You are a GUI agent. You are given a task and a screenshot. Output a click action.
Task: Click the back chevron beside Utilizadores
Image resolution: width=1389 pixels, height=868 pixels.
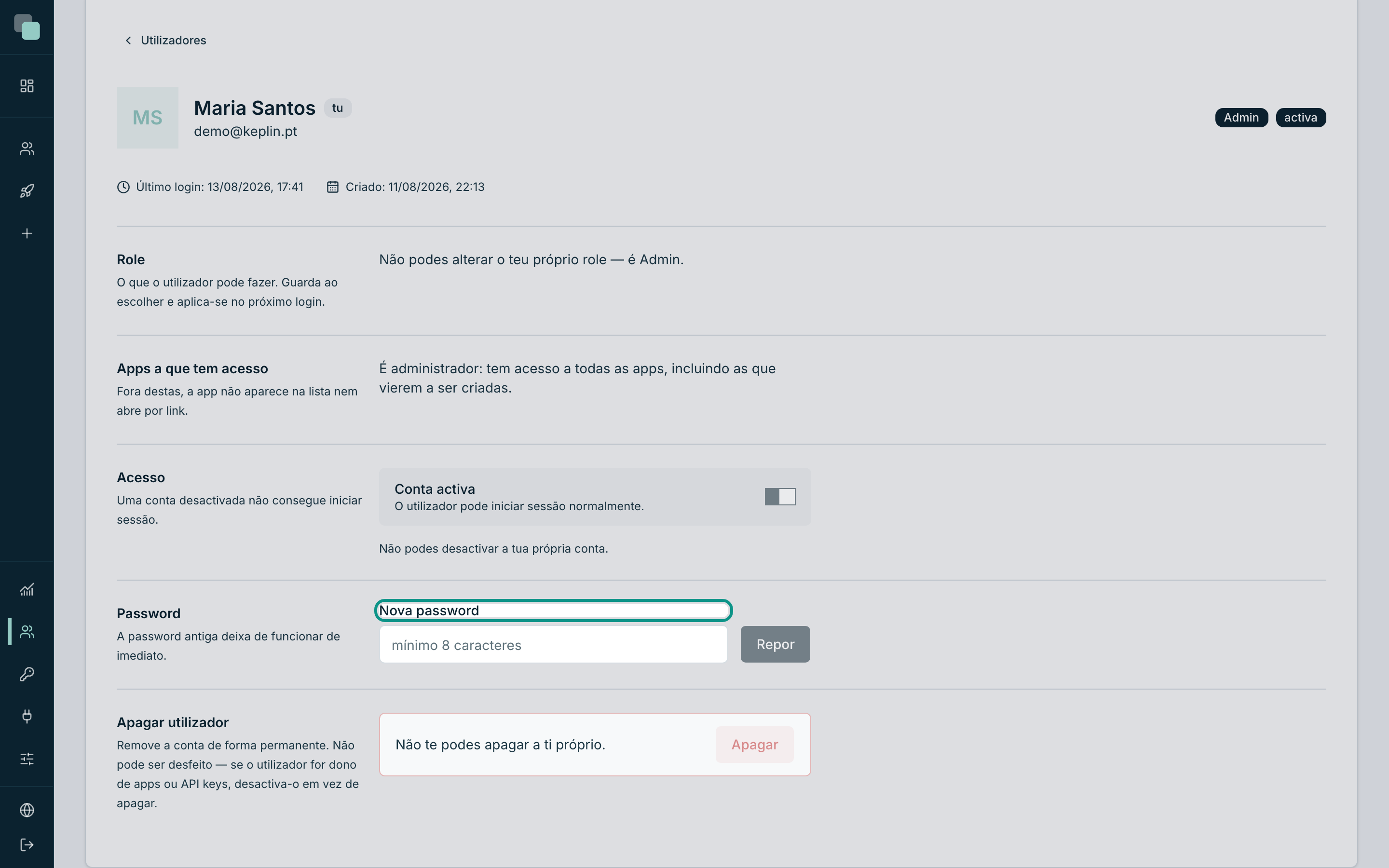pos(129,40)
